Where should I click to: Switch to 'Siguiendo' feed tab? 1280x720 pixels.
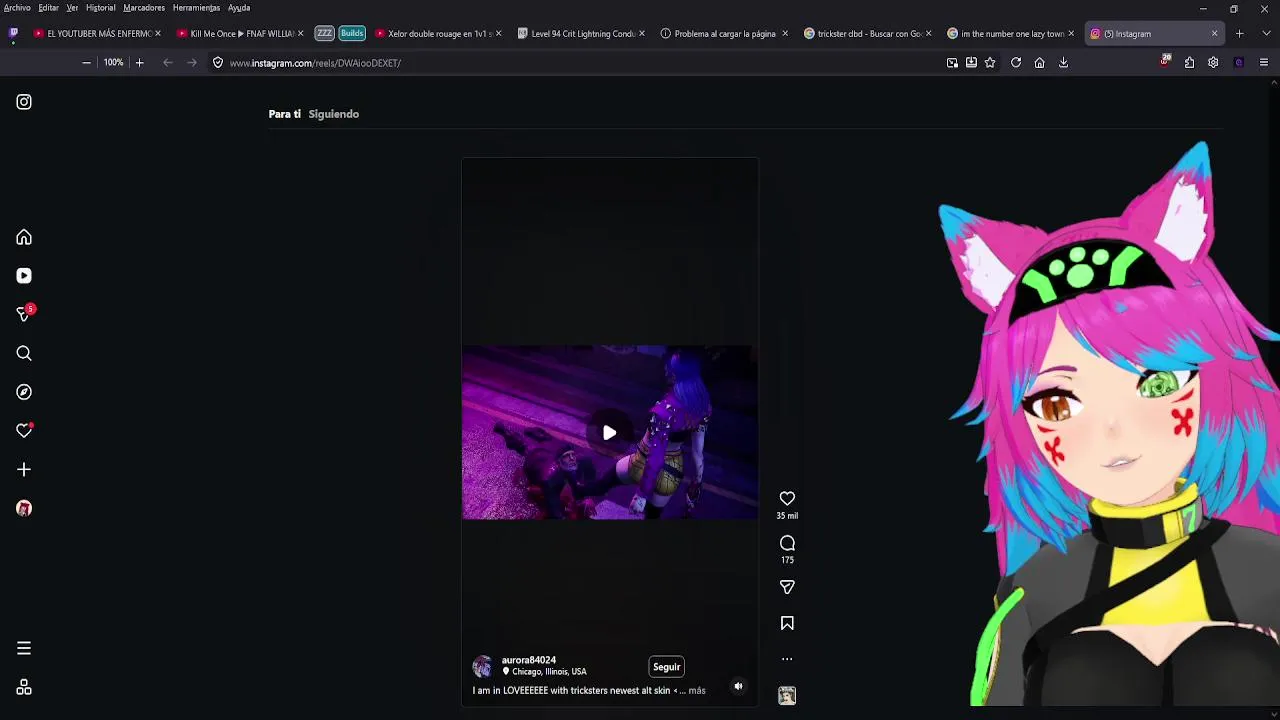coord(333,114)
